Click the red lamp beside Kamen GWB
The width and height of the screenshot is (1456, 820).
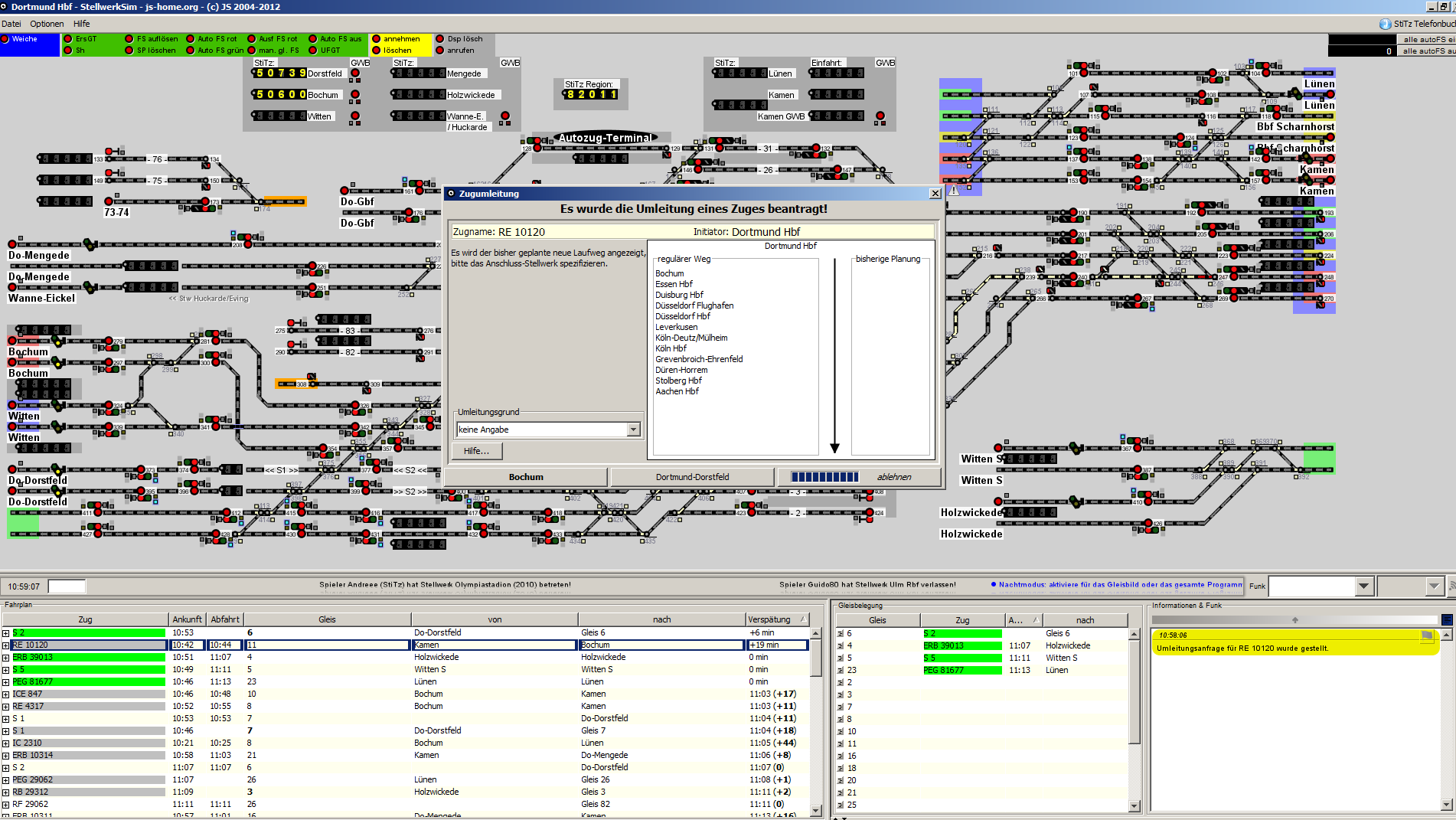point(880,116)
